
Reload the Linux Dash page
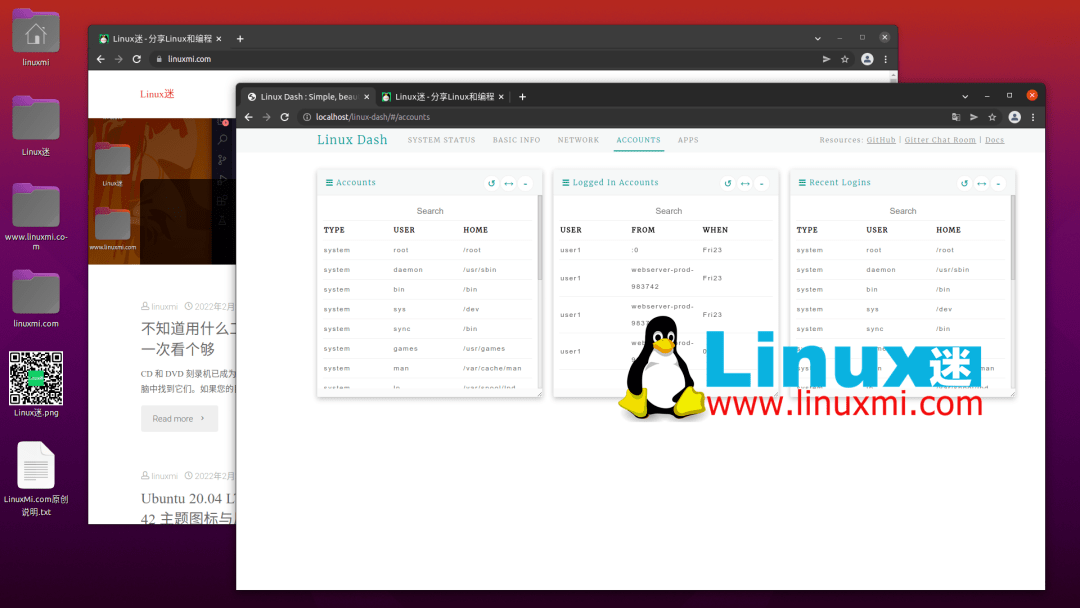tap(285, 116)
